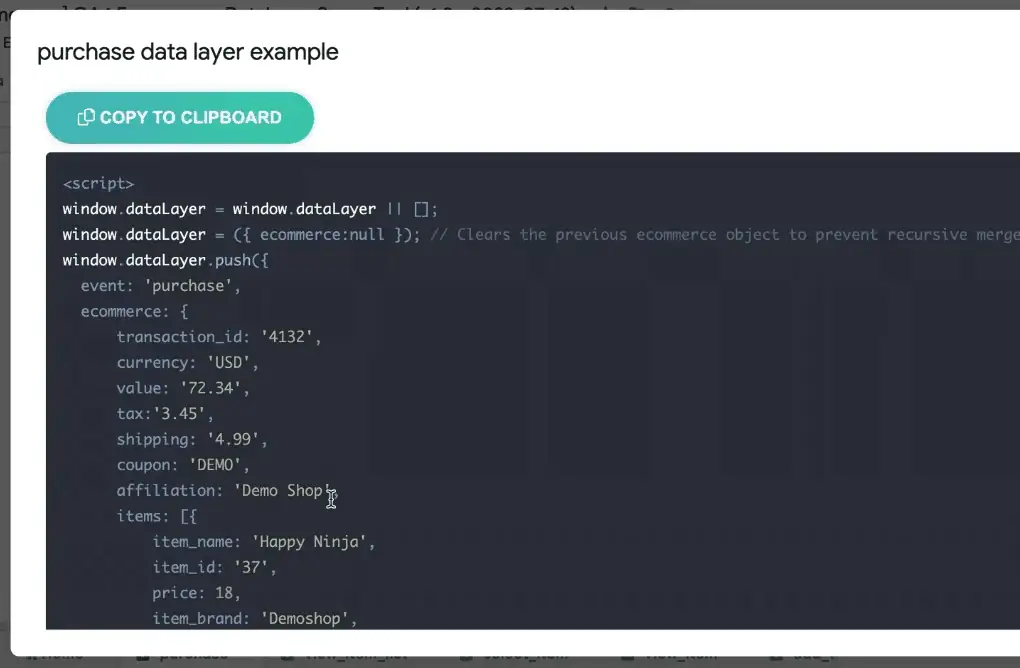Click the modal heading 'purchase data layer example'

pos(188,51)
